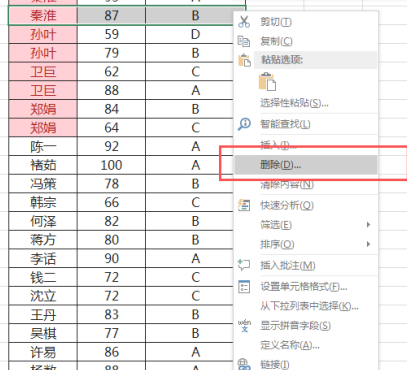Click grade B cell in 王丹 row

pos(189,314)
